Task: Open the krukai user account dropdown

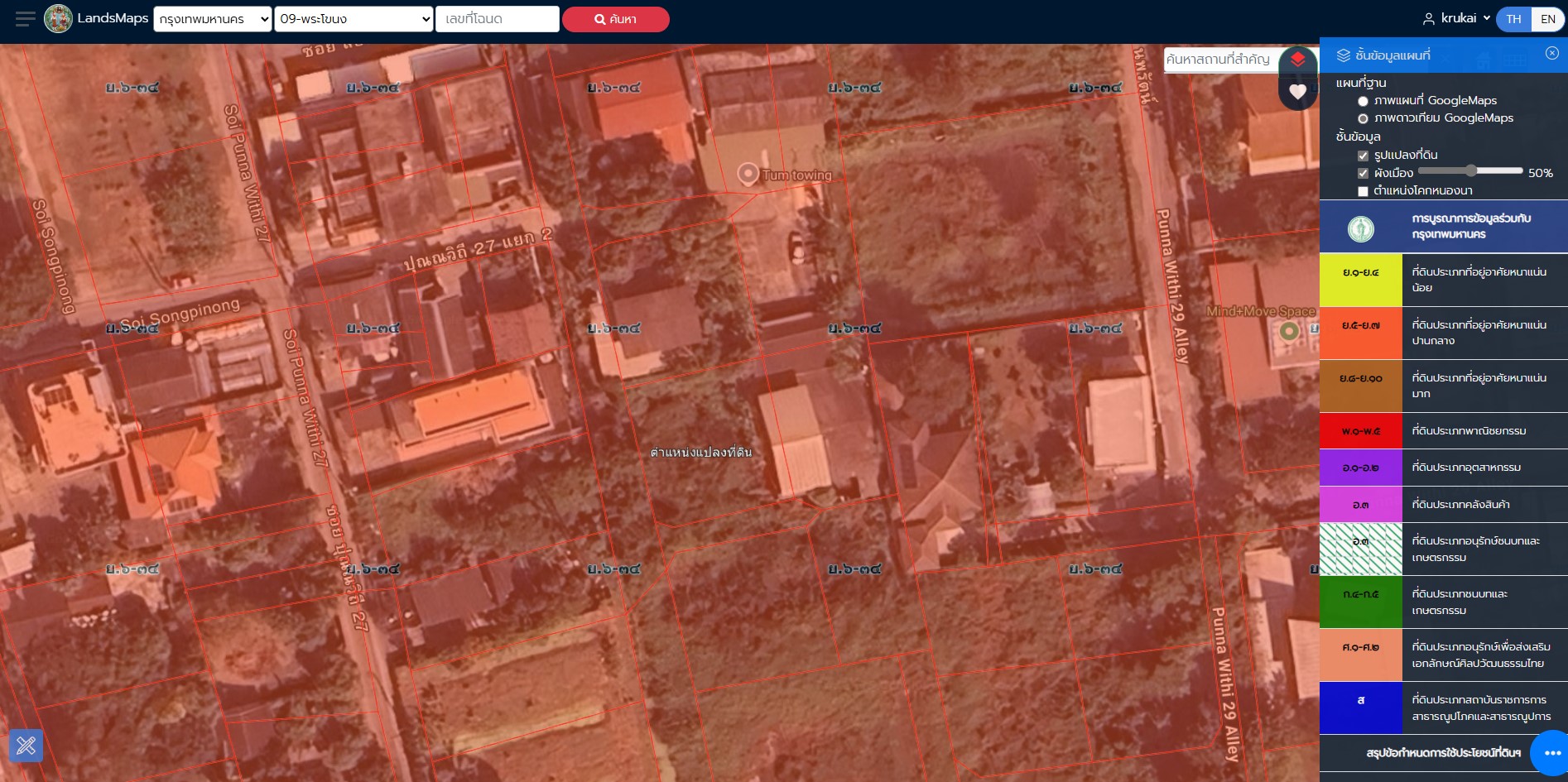Action: (1456, 18)
